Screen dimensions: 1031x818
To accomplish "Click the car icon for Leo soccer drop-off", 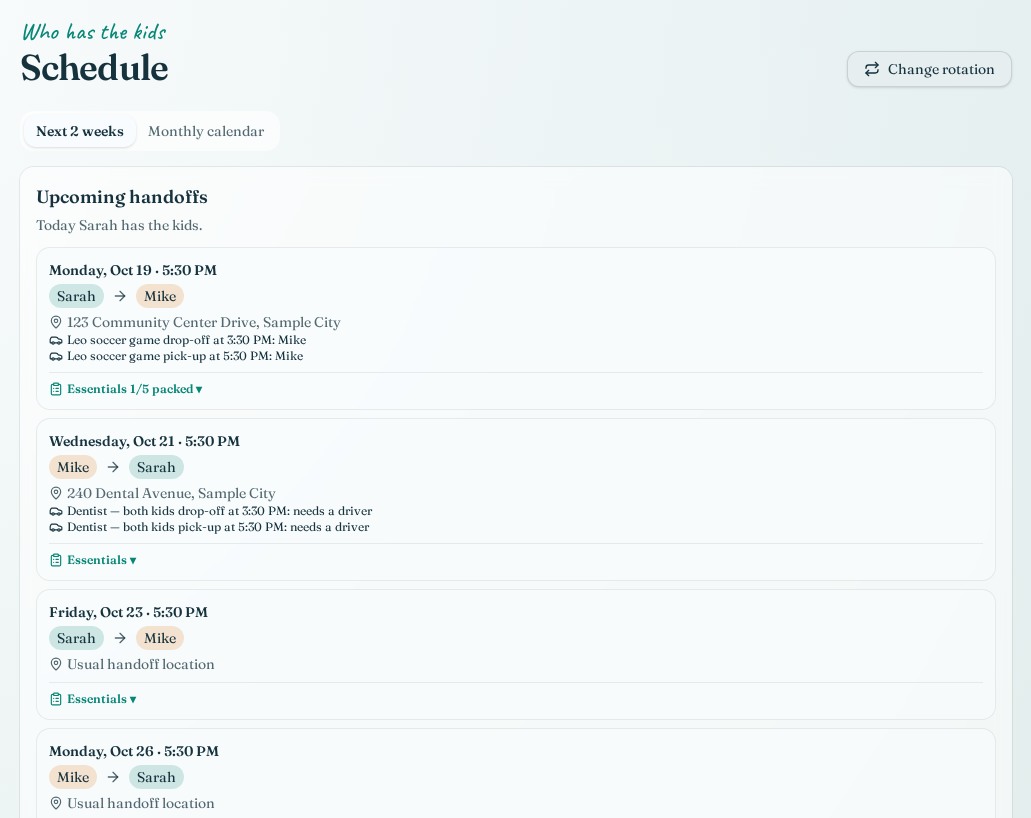I will pyautogui.click(x=56, y=341).
